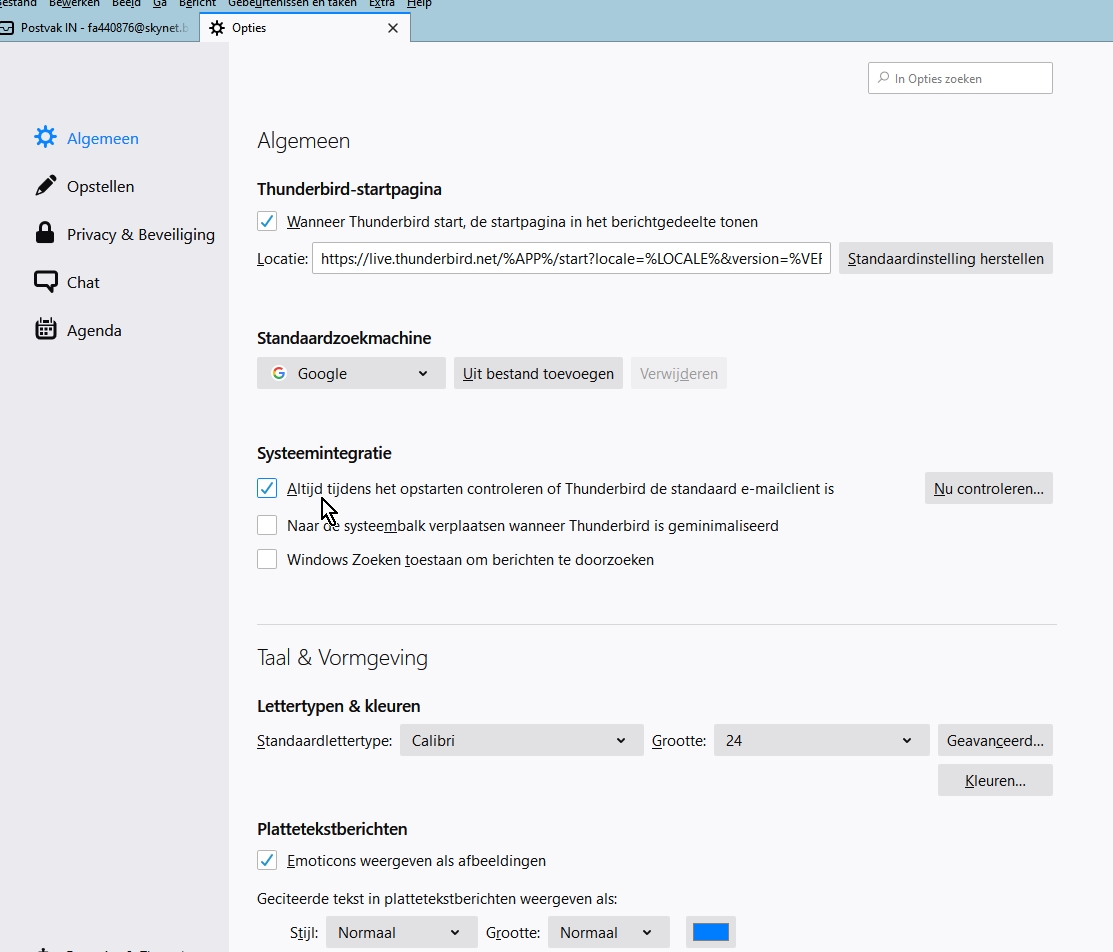Click the Nu controleren button
This screenshot has height=952, width=1113.
[988, 489]
